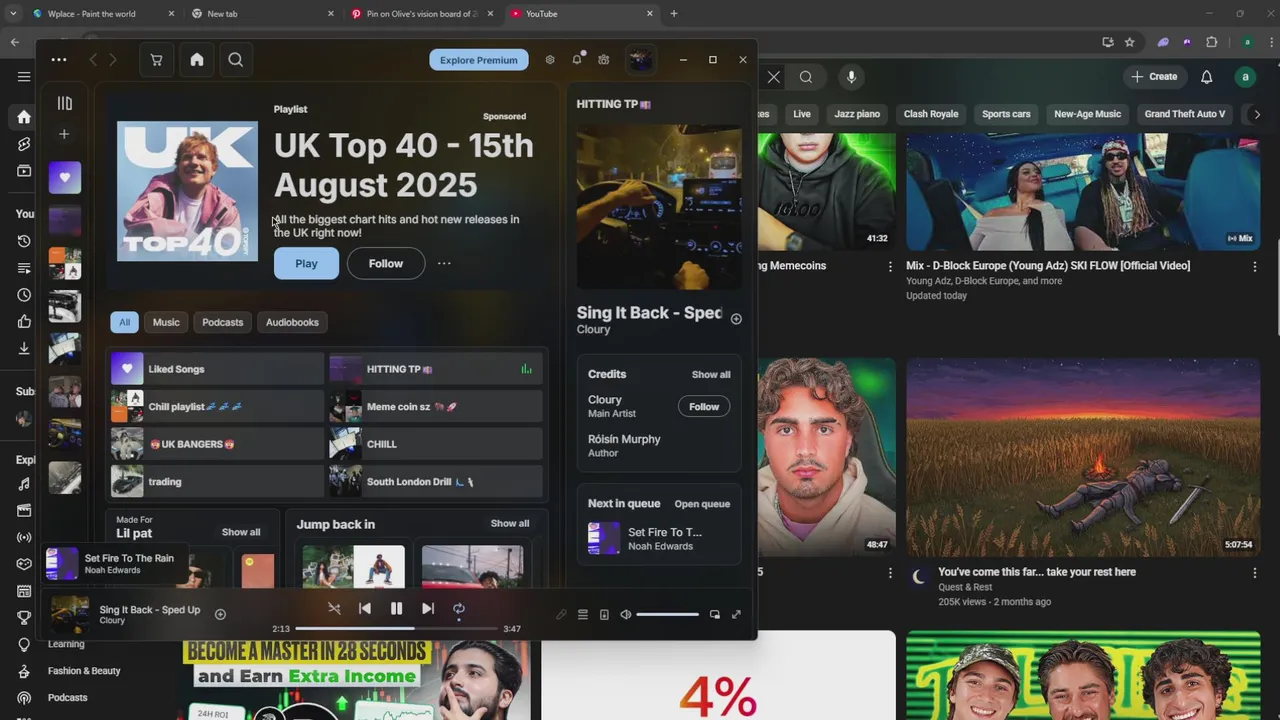Click YouTube Create button

pos(1154,76)
